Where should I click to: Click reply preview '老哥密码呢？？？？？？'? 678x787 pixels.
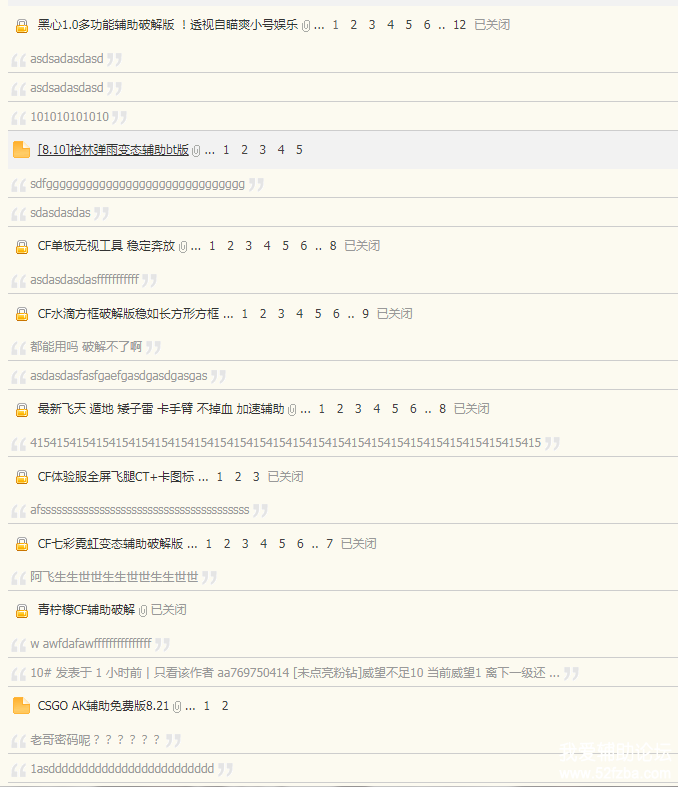click(95, 739)
